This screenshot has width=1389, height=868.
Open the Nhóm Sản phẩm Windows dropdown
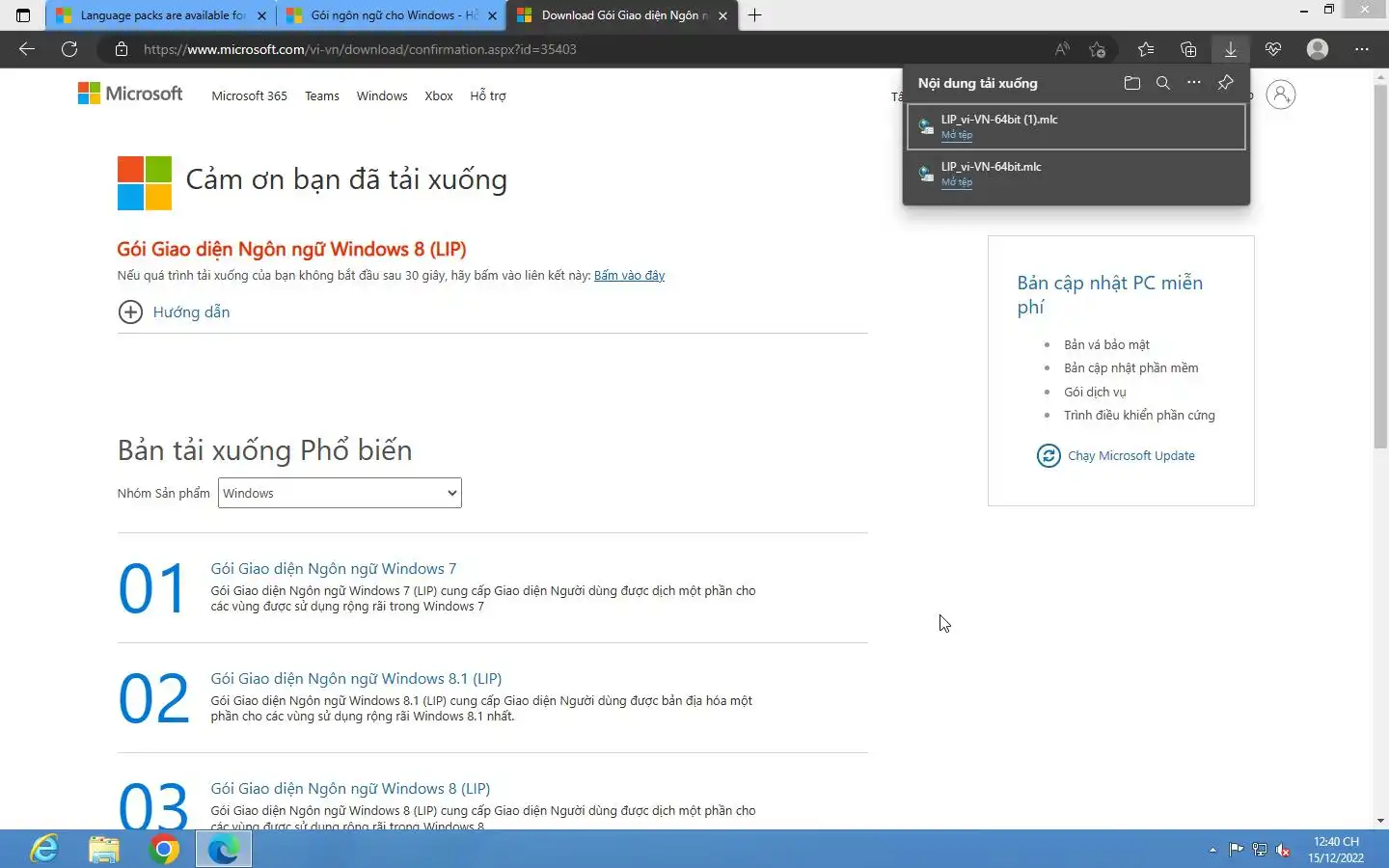pos(340,493)
